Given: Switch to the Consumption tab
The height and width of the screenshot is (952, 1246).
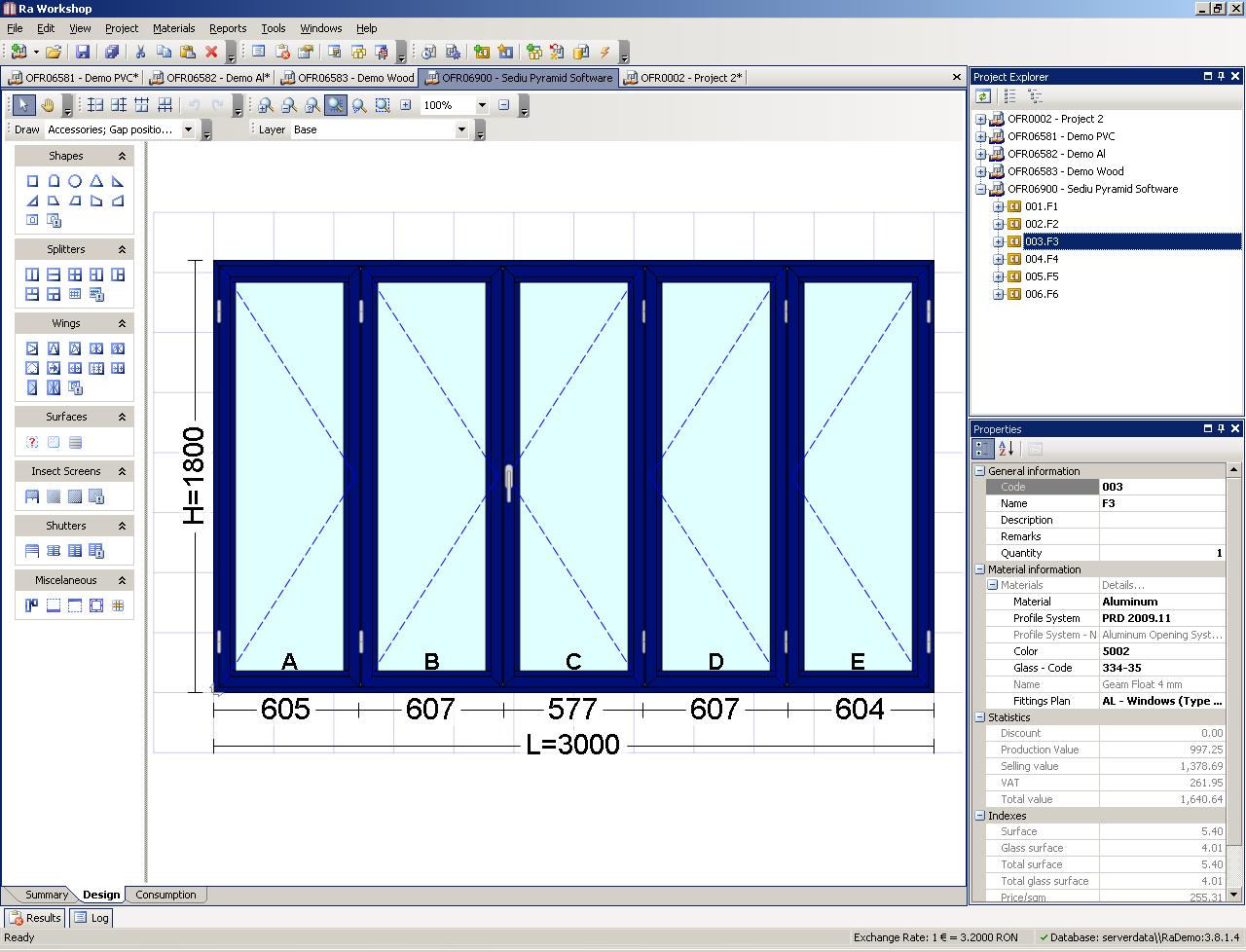Looking at the screenshot, I should 165,895.
